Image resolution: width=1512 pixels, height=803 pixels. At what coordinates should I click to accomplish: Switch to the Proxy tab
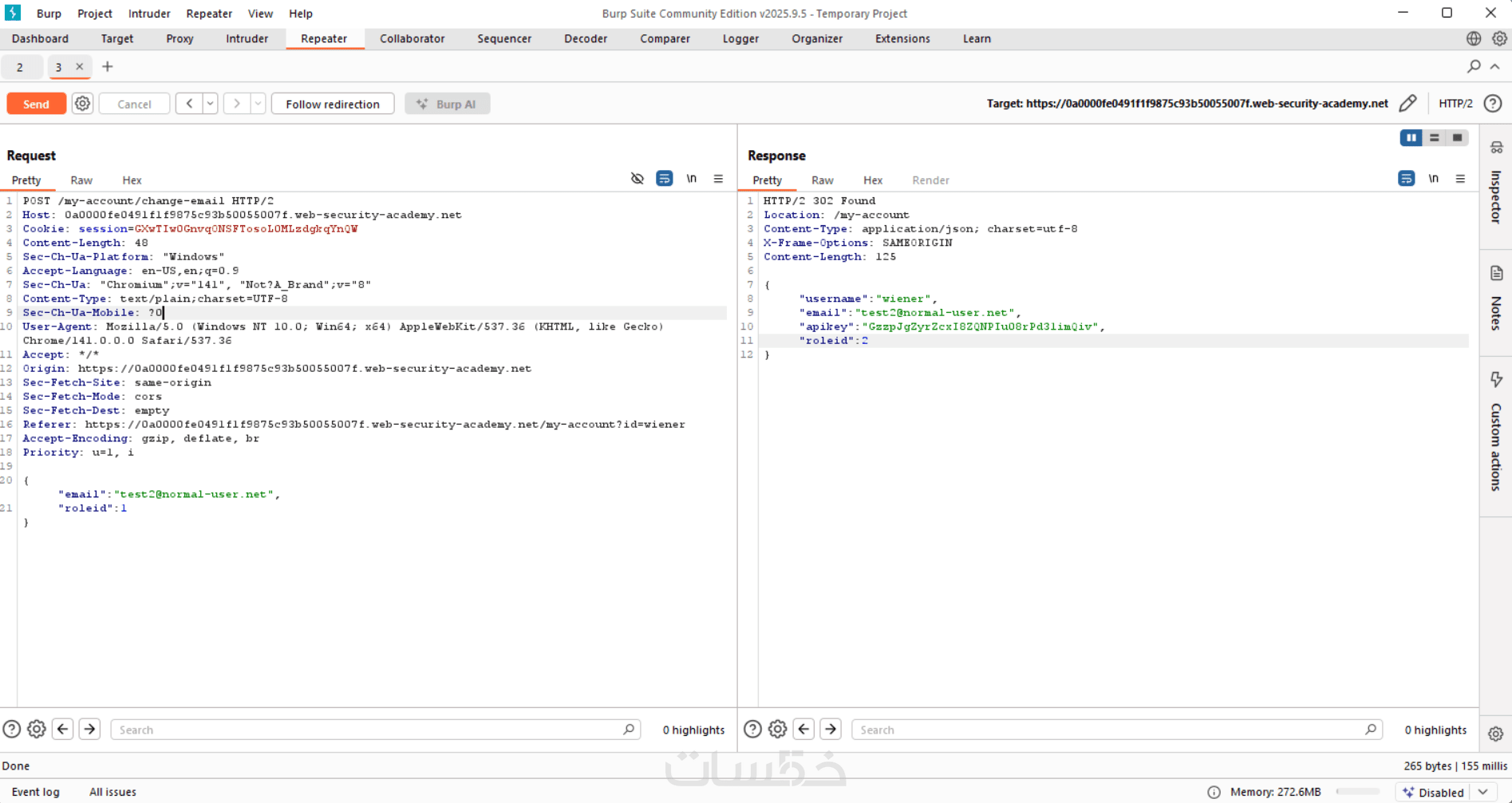[x=180, y=38]
